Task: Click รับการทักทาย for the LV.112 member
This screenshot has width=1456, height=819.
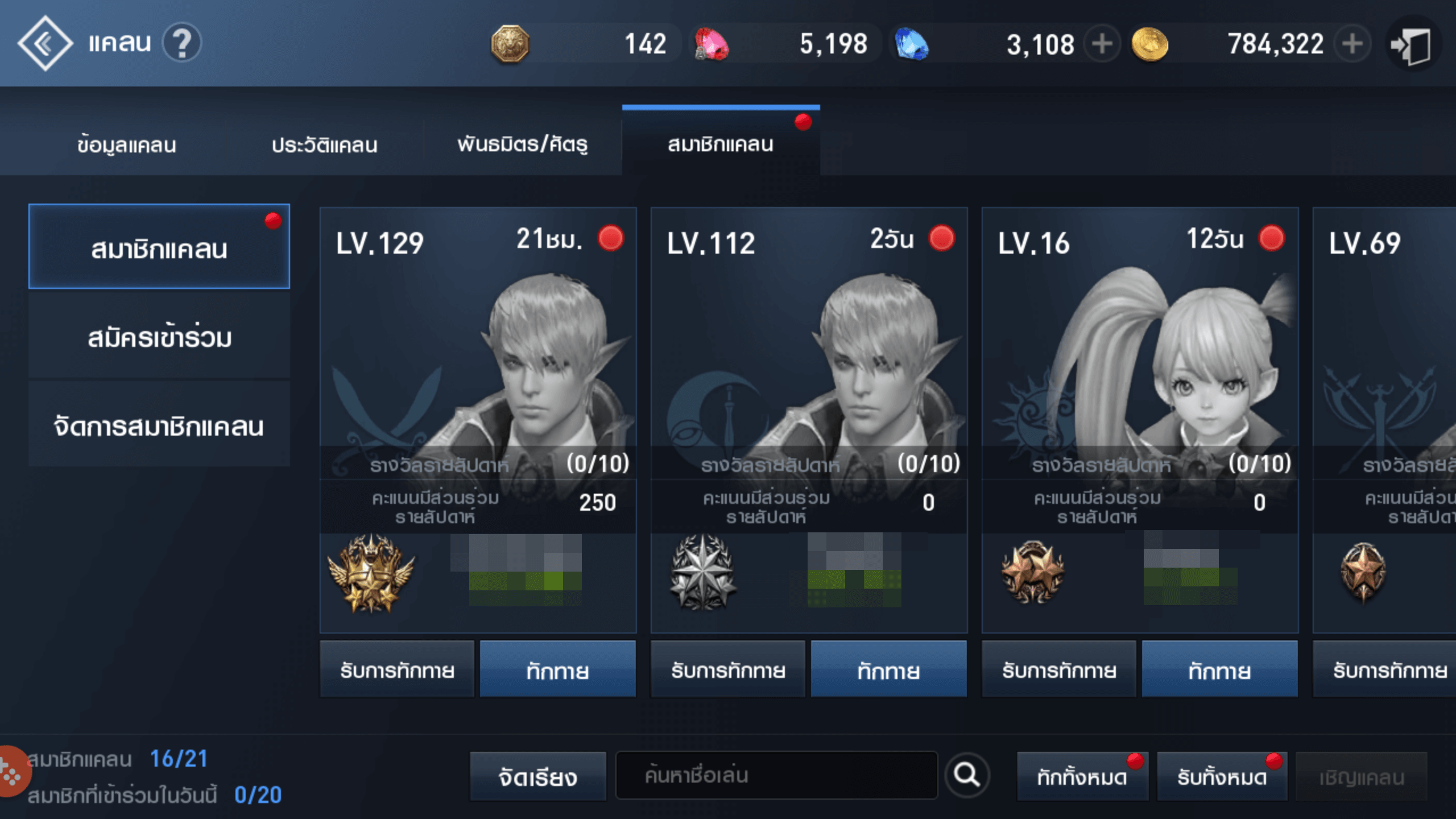Action: [728, 669]
